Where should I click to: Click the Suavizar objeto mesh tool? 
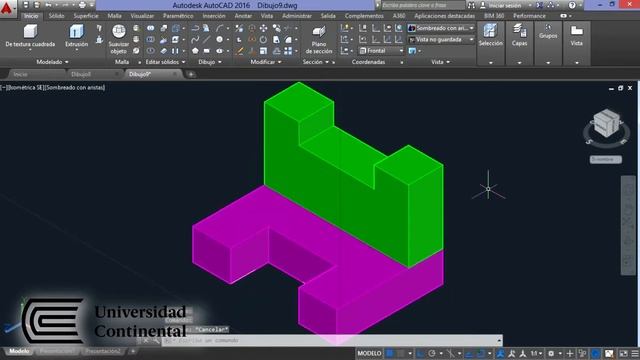click(x=119, y=39)
